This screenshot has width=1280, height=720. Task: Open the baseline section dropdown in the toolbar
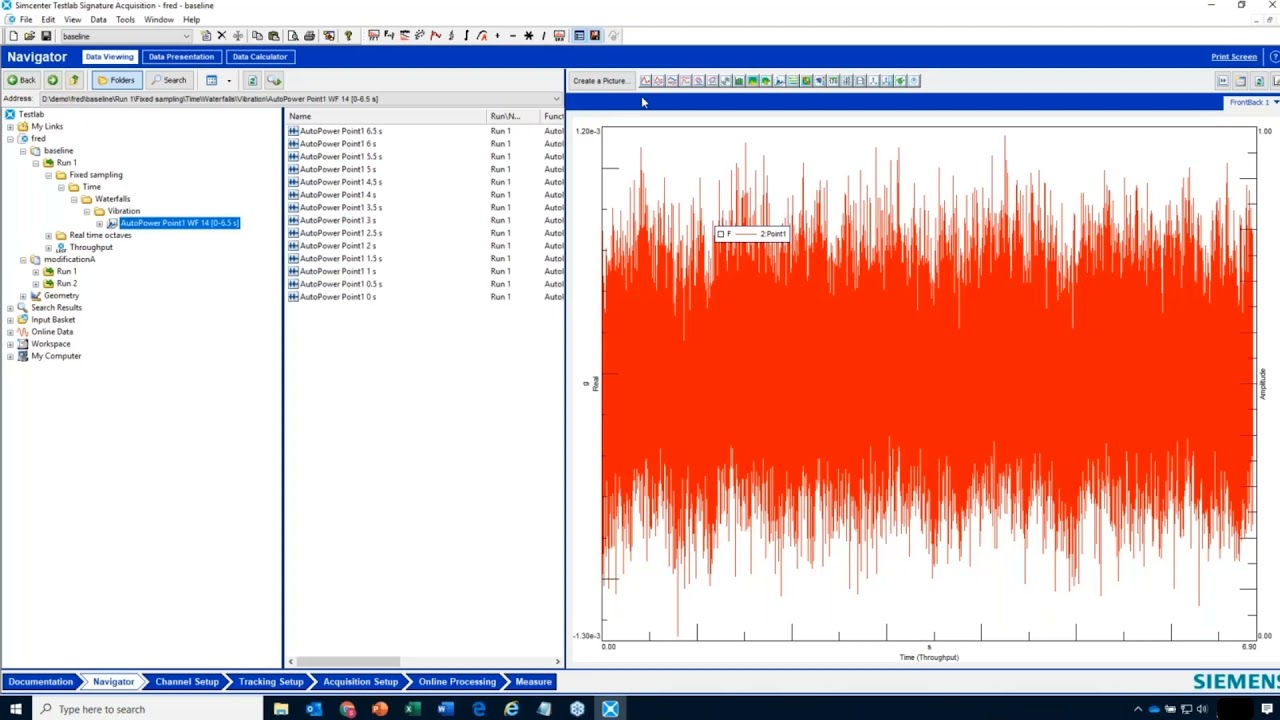(x=186, y=36)
